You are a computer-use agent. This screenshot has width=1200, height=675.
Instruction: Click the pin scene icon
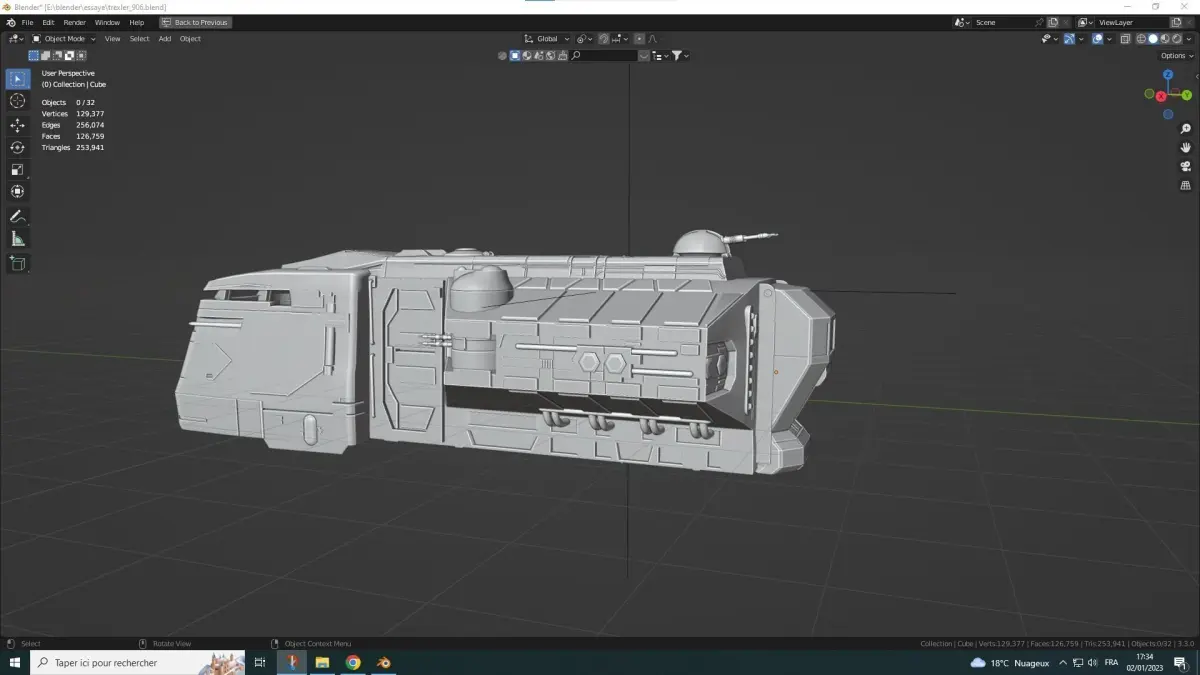tap(1040, 22)
